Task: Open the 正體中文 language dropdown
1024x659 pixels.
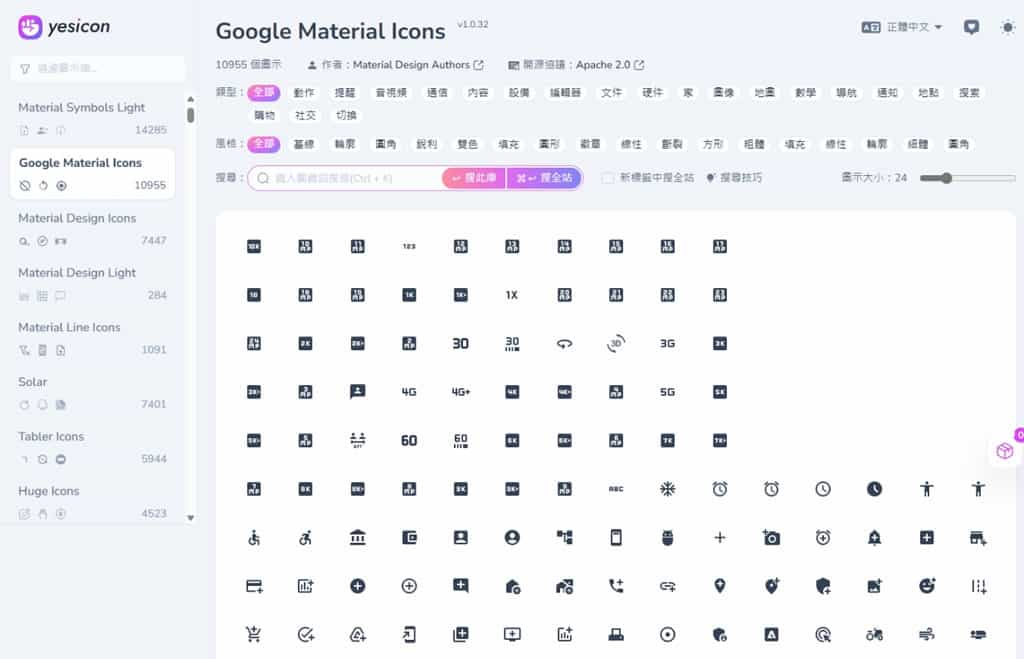Action: click(902, 27)
